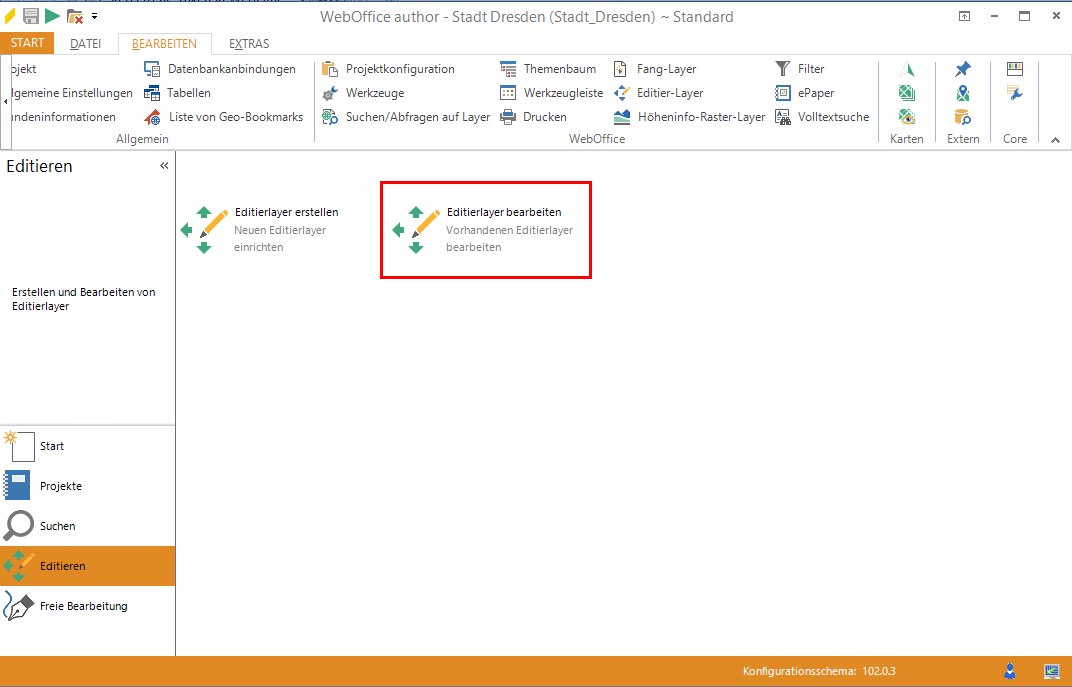Click the save icon in quick access toolbar

31,16
